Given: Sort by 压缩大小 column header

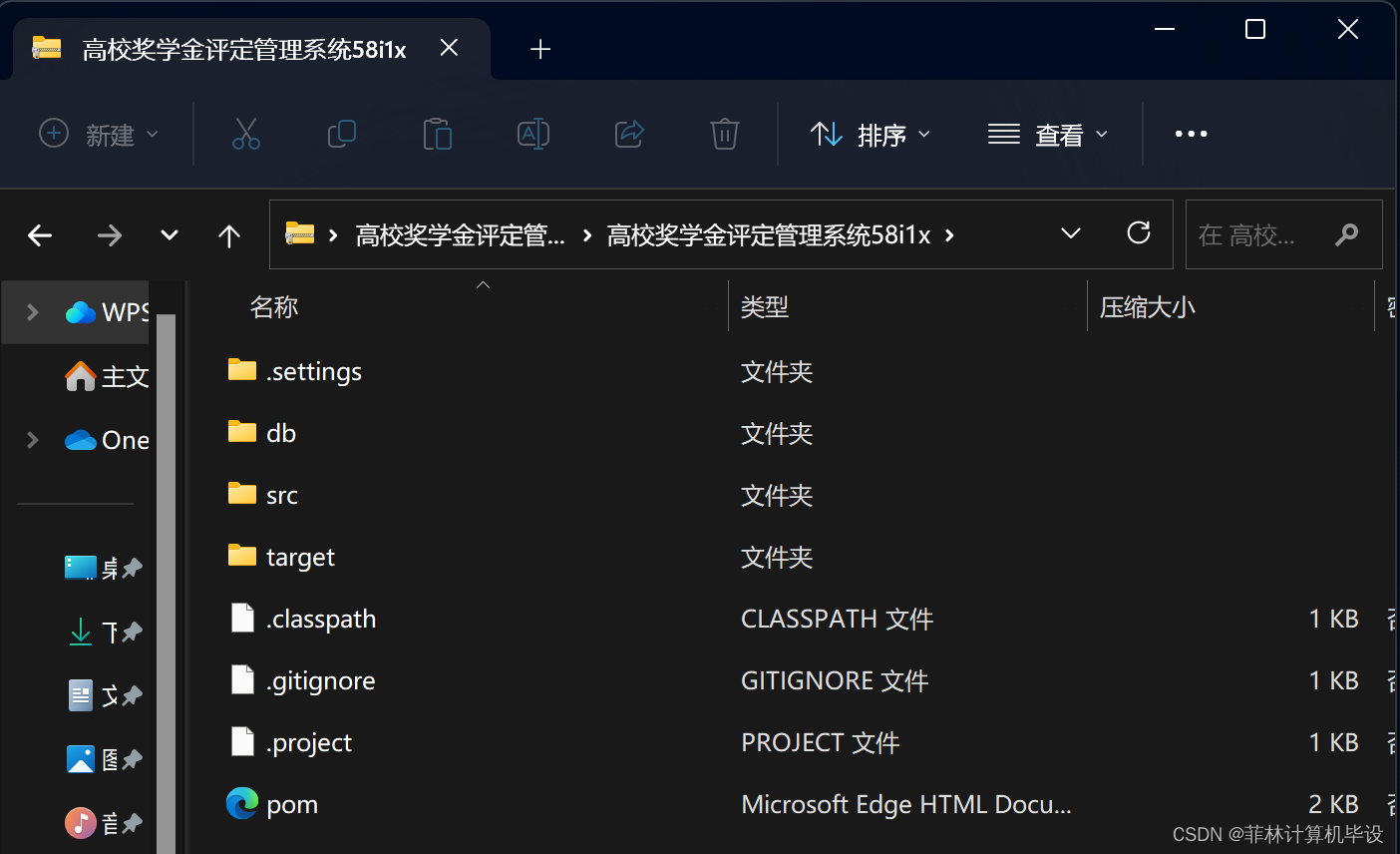Looking at the screenshot, I should click(x=1147, y=307).
